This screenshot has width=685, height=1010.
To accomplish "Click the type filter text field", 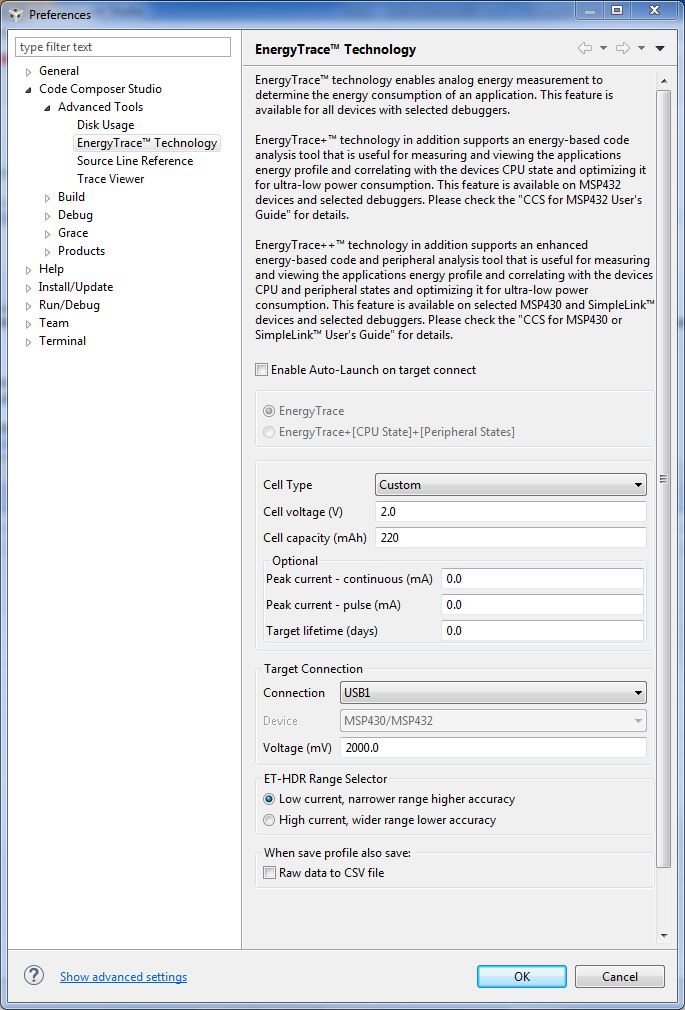I will point(122,47).
